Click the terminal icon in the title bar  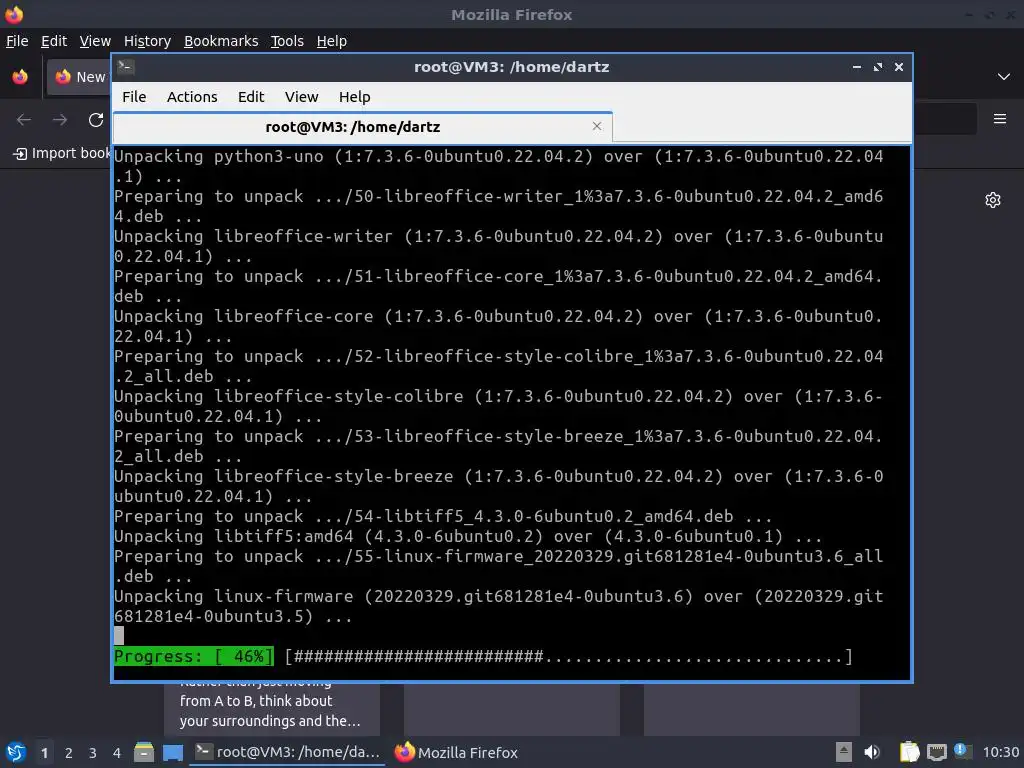[x=126, y=67]
